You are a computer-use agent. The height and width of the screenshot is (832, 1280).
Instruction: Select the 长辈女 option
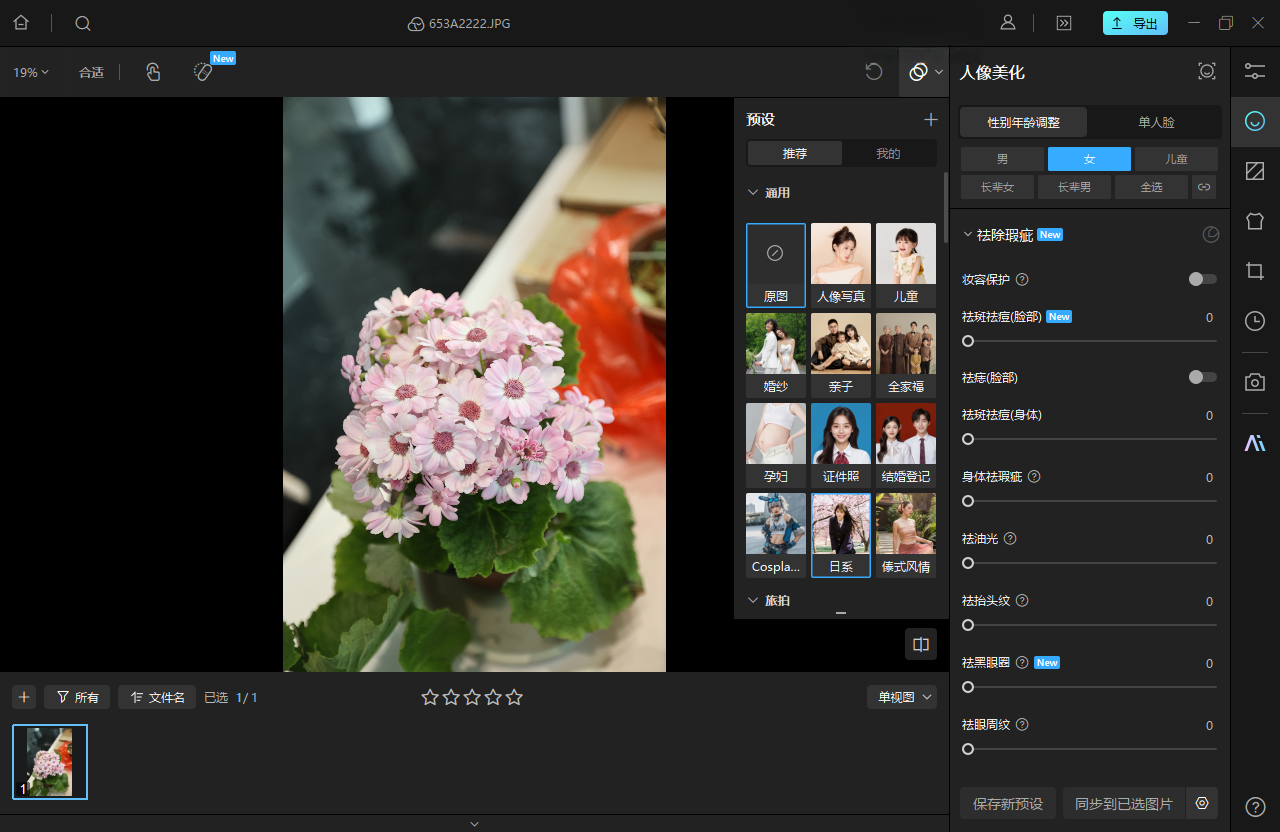[997, 187]
